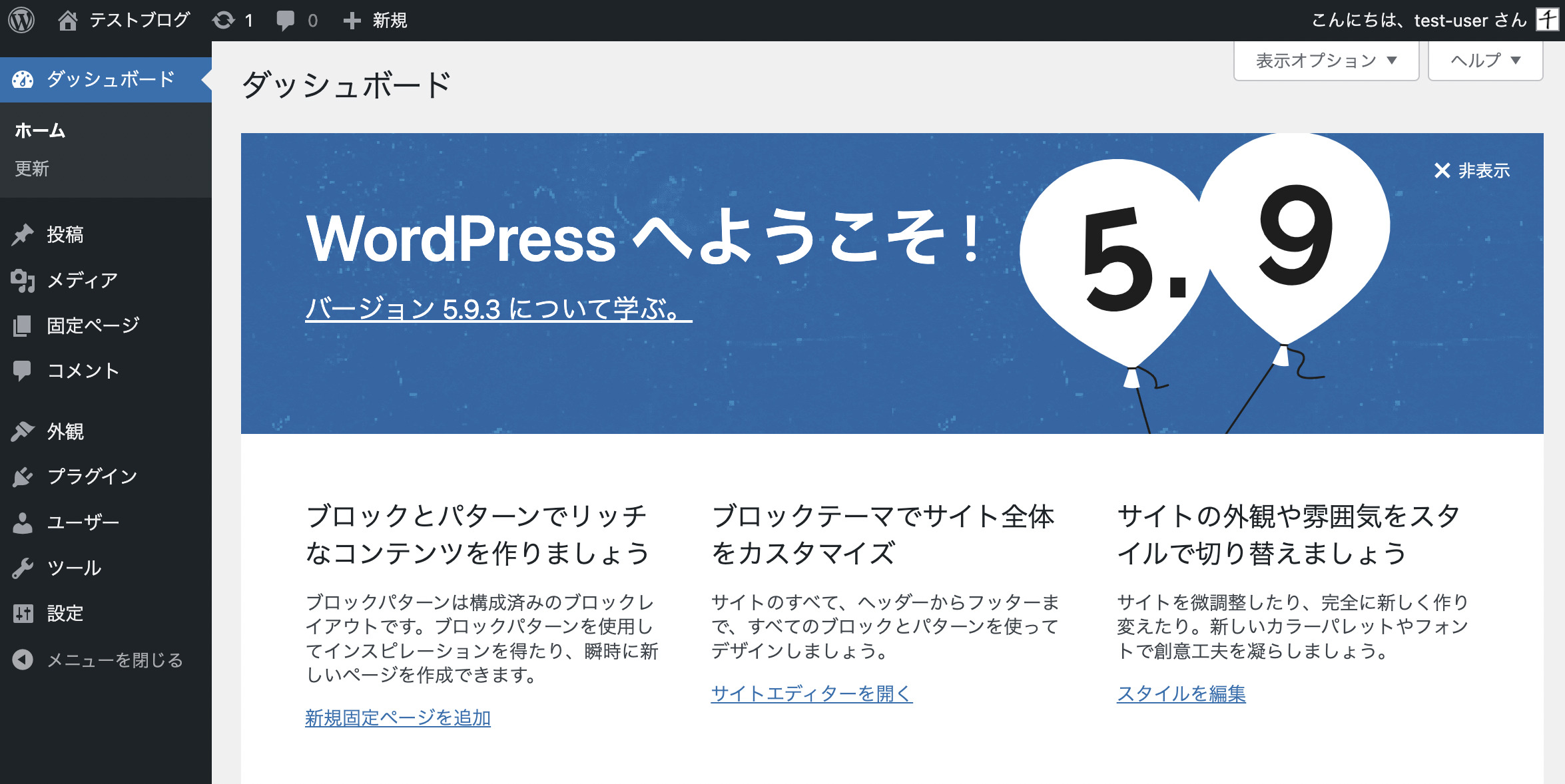The image size is (1565, 784).
Task: Click the updates circular arrows icon
Action: [224, 21]
